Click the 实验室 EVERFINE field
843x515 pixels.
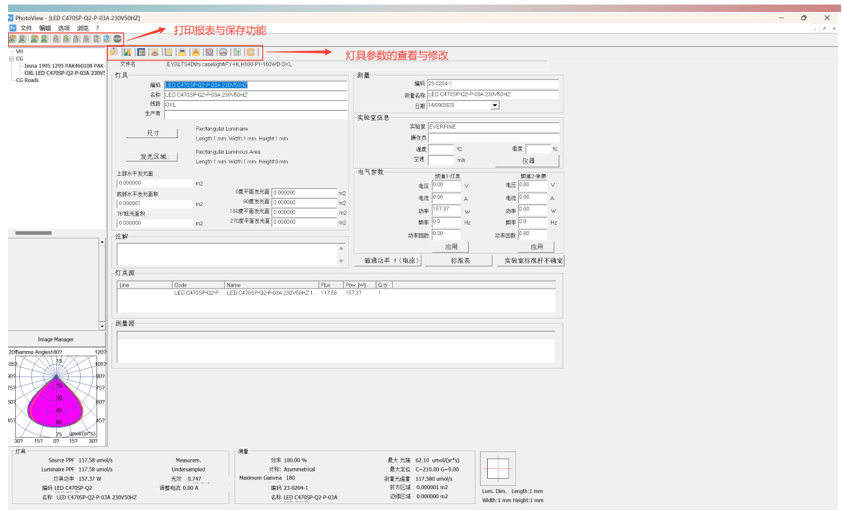point(494,127)
